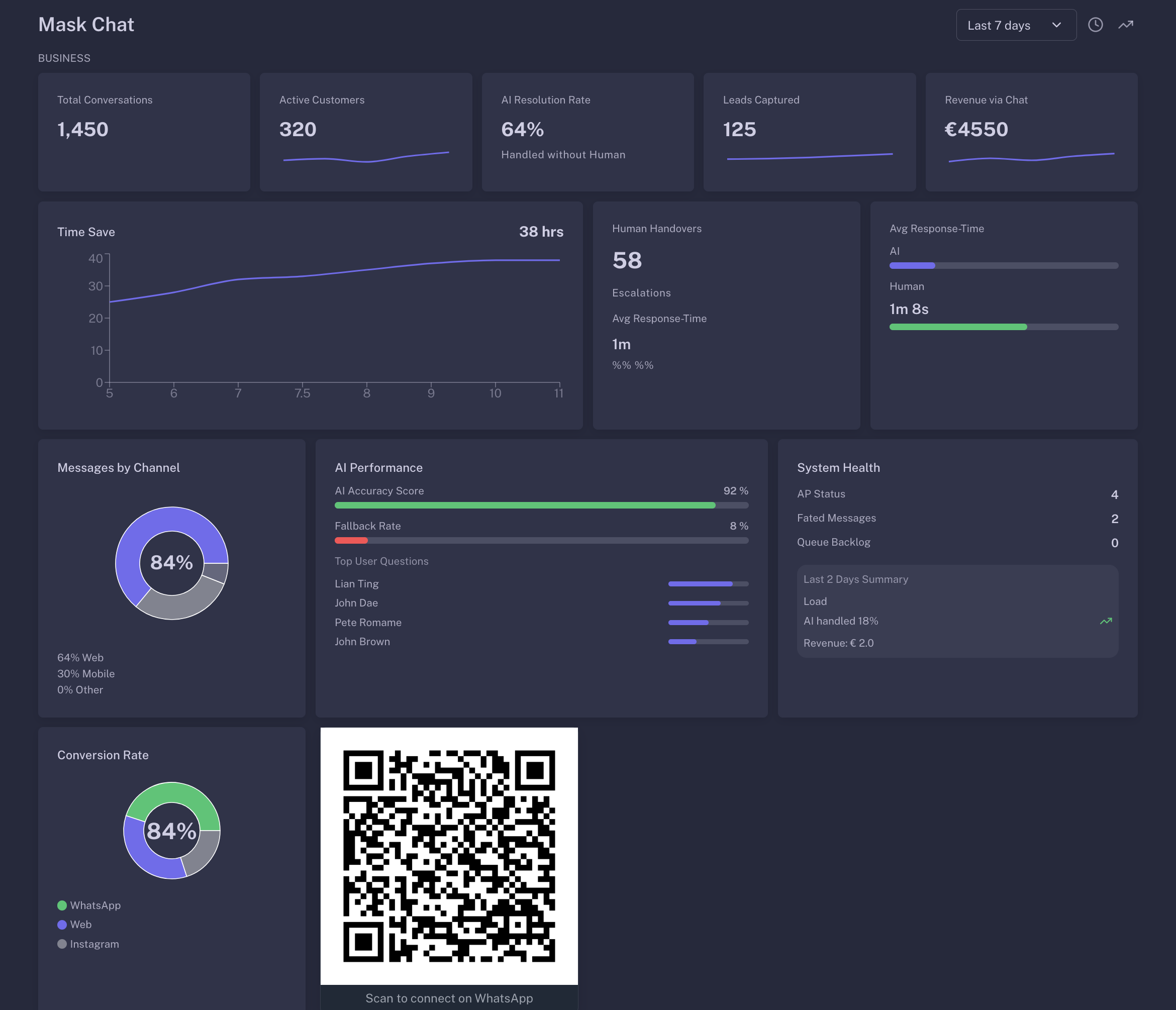Click the gray Instagram legend dot

pos(62,944)
